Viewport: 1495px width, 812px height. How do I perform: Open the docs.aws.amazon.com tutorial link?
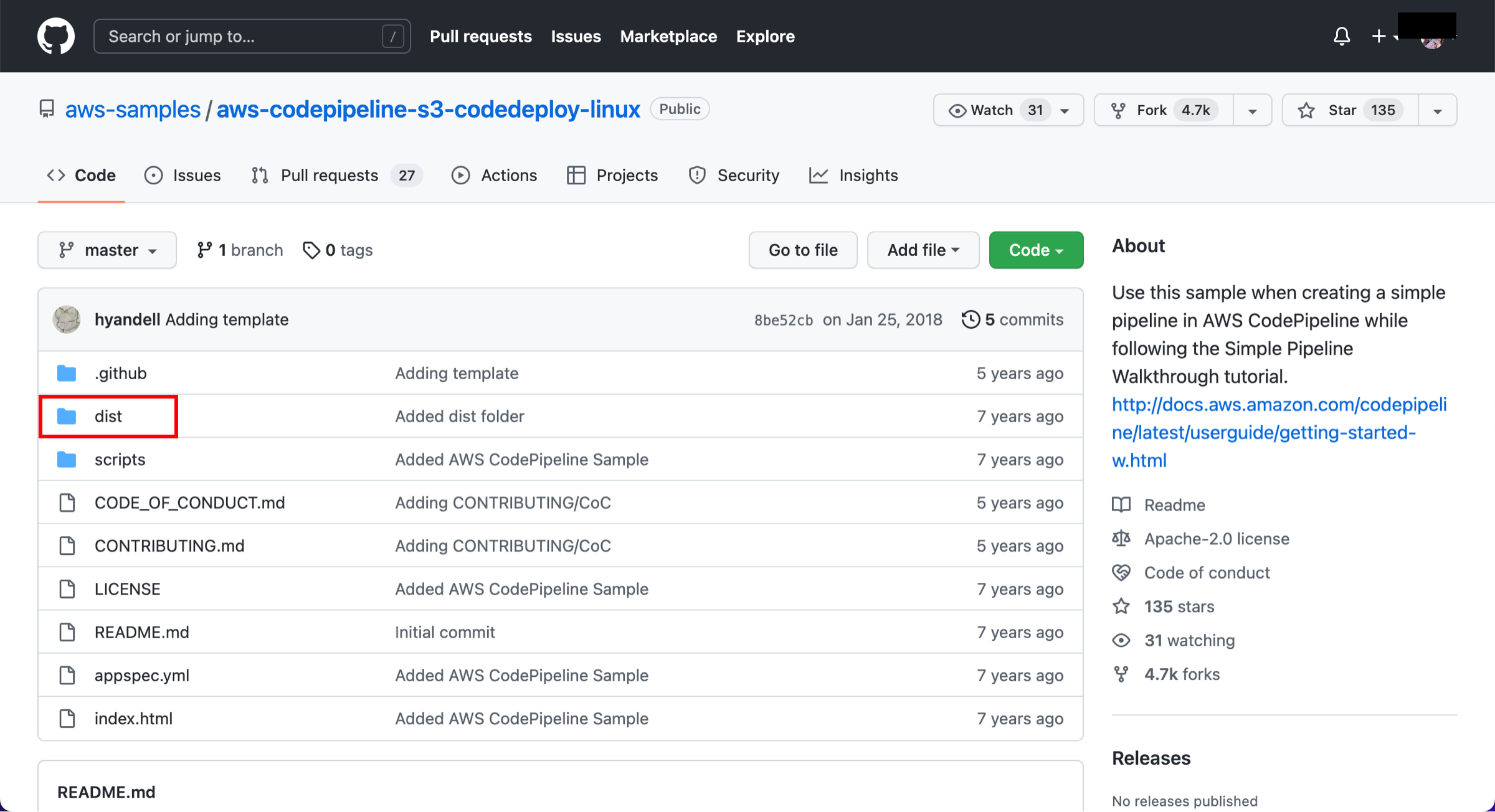tap(1279, 432)
